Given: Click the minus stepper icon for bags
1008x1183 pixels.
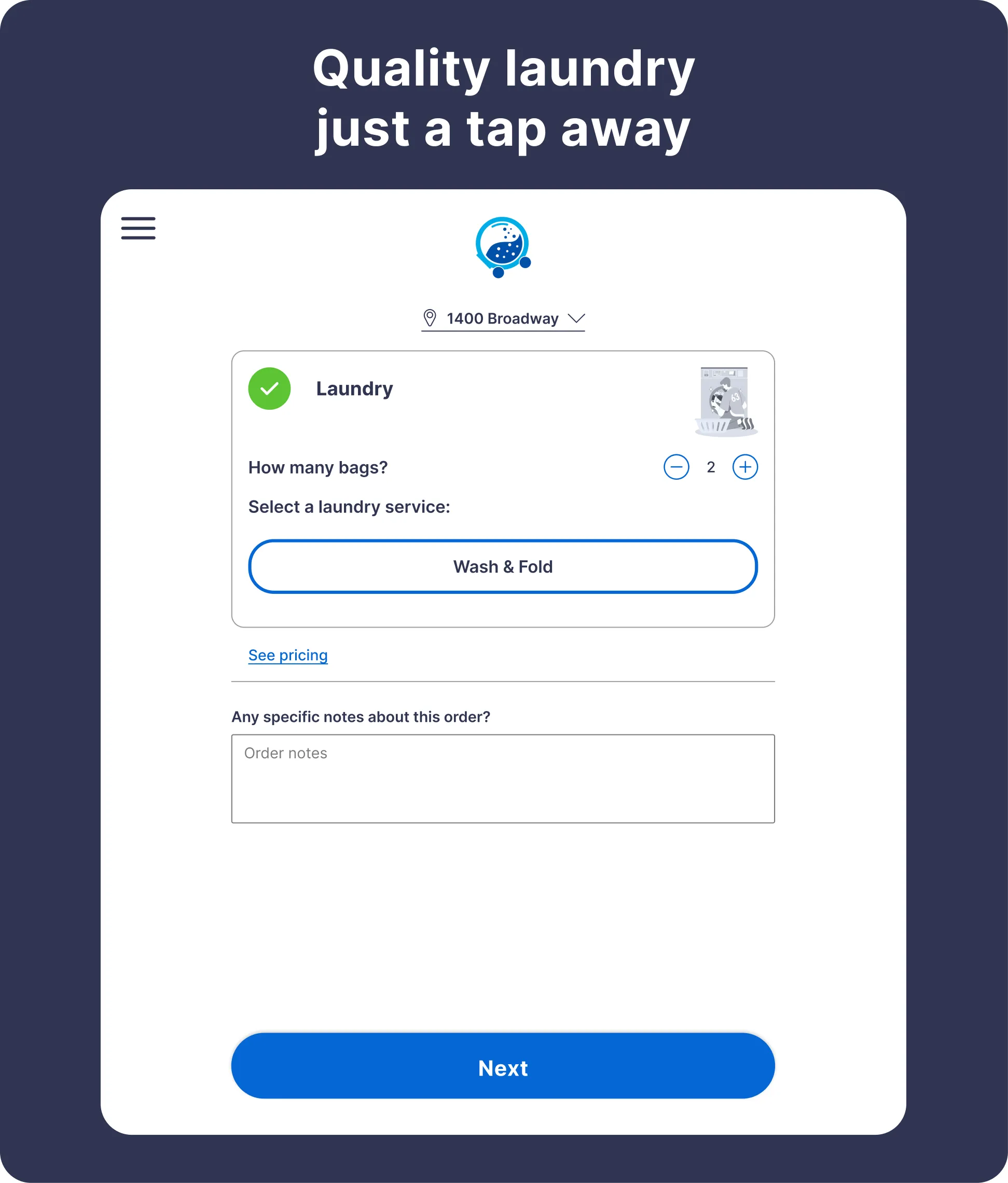Looking at the screenshot, I should (x=675, y=467).
